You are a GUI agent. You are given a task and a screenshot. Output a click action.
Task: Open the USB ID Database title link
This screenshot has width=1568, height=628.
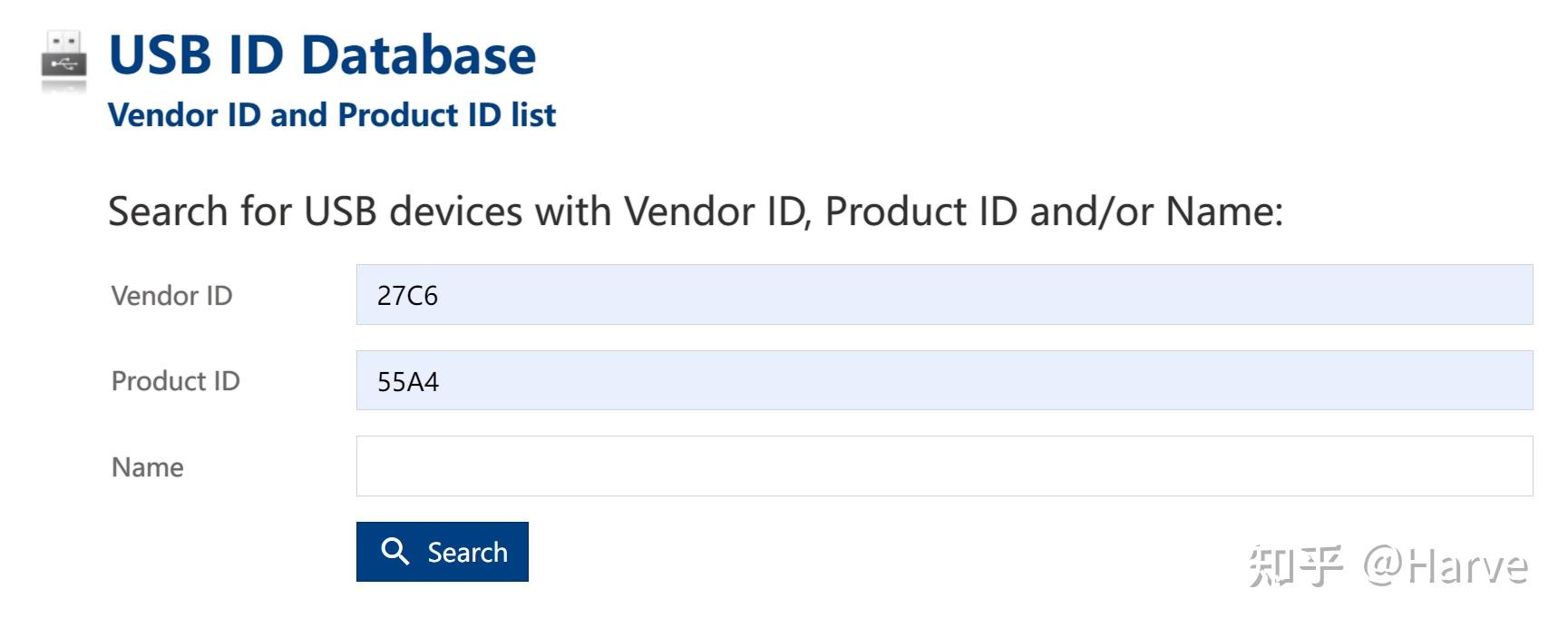point(322,54)
